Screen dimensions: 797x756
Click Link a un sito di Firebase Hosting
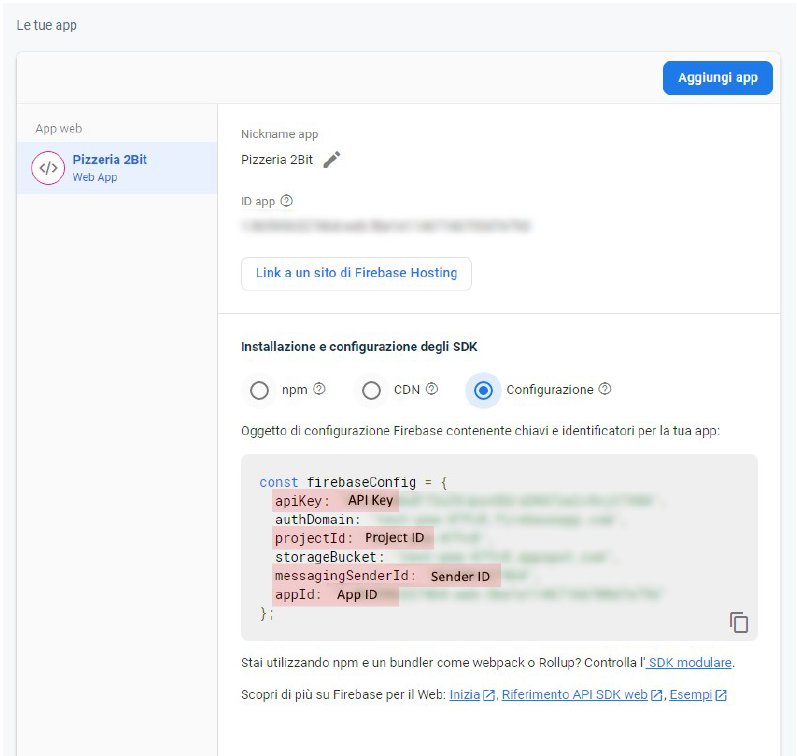tap(356, 274)
